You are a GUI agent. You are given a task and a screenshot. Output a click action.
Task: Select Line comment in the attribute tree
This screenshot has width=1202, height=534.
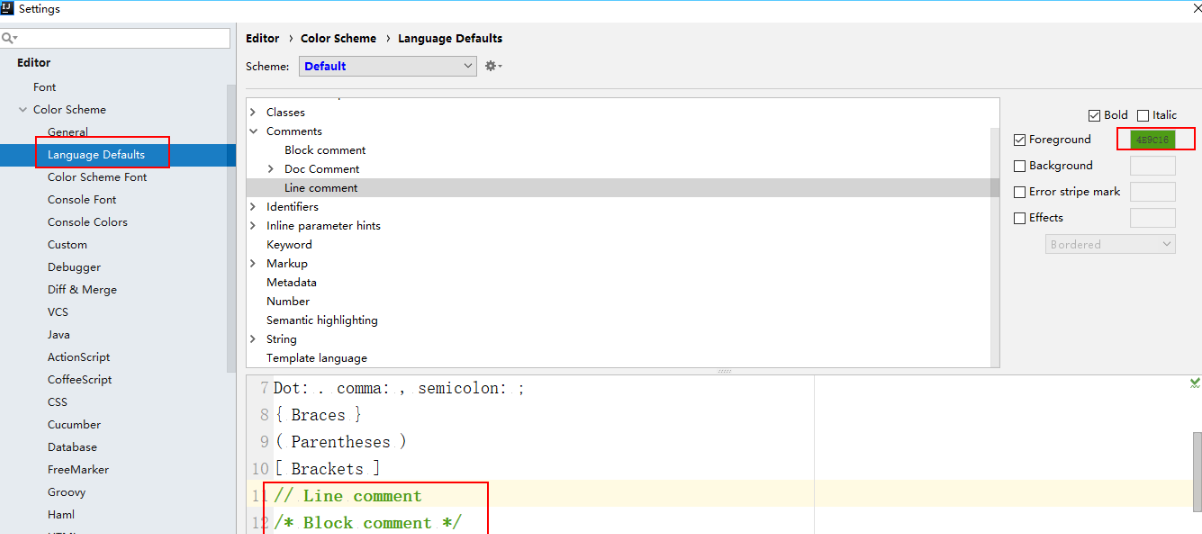pos(321,188)
